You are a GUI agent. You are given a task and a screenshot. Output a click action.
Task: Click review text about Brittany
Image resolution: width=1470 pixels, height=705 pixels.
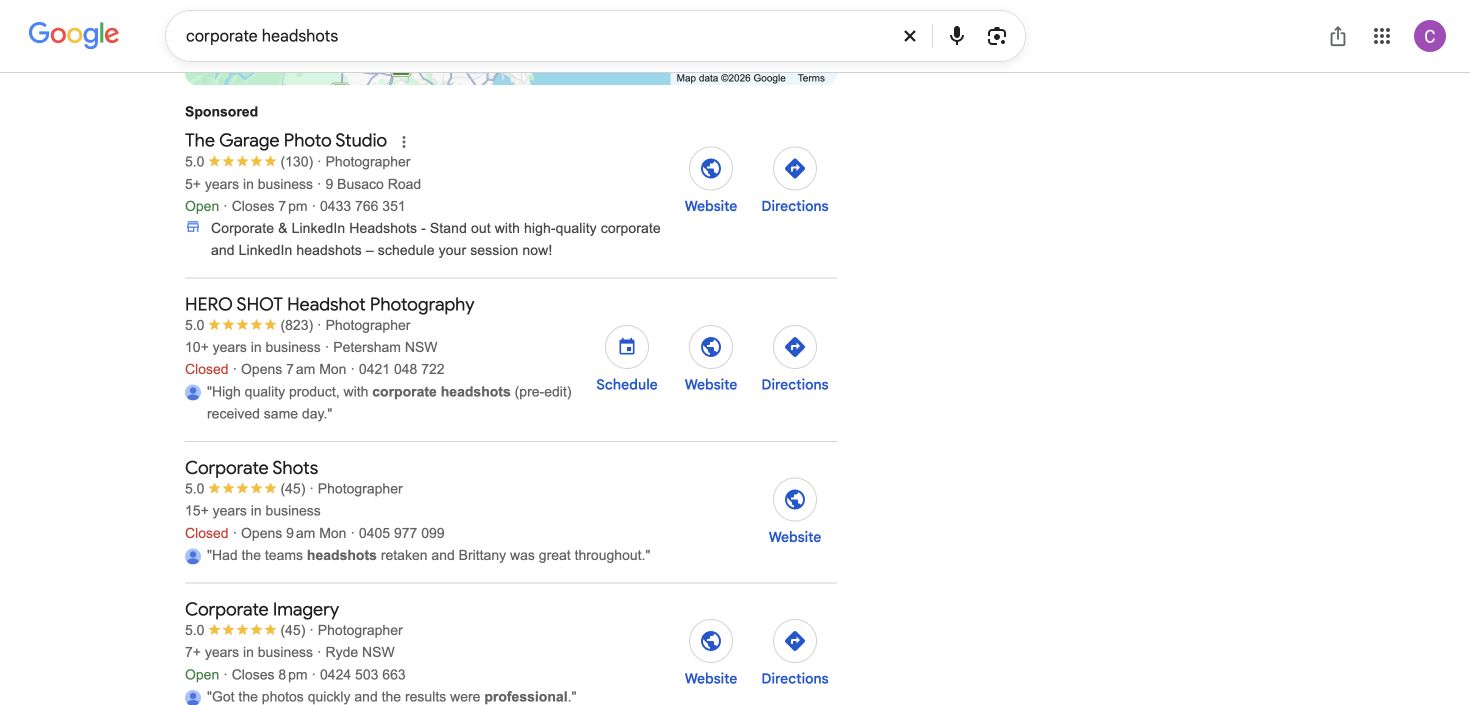[x=429, y=555]
